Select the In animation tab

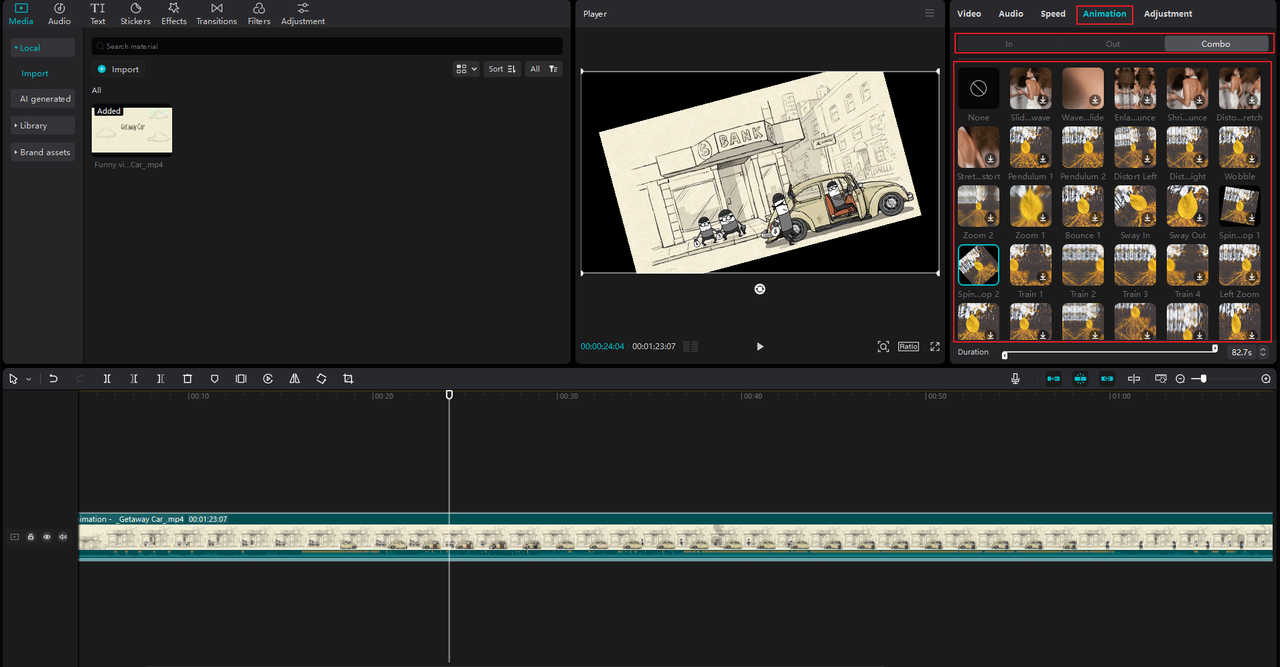1009,44
